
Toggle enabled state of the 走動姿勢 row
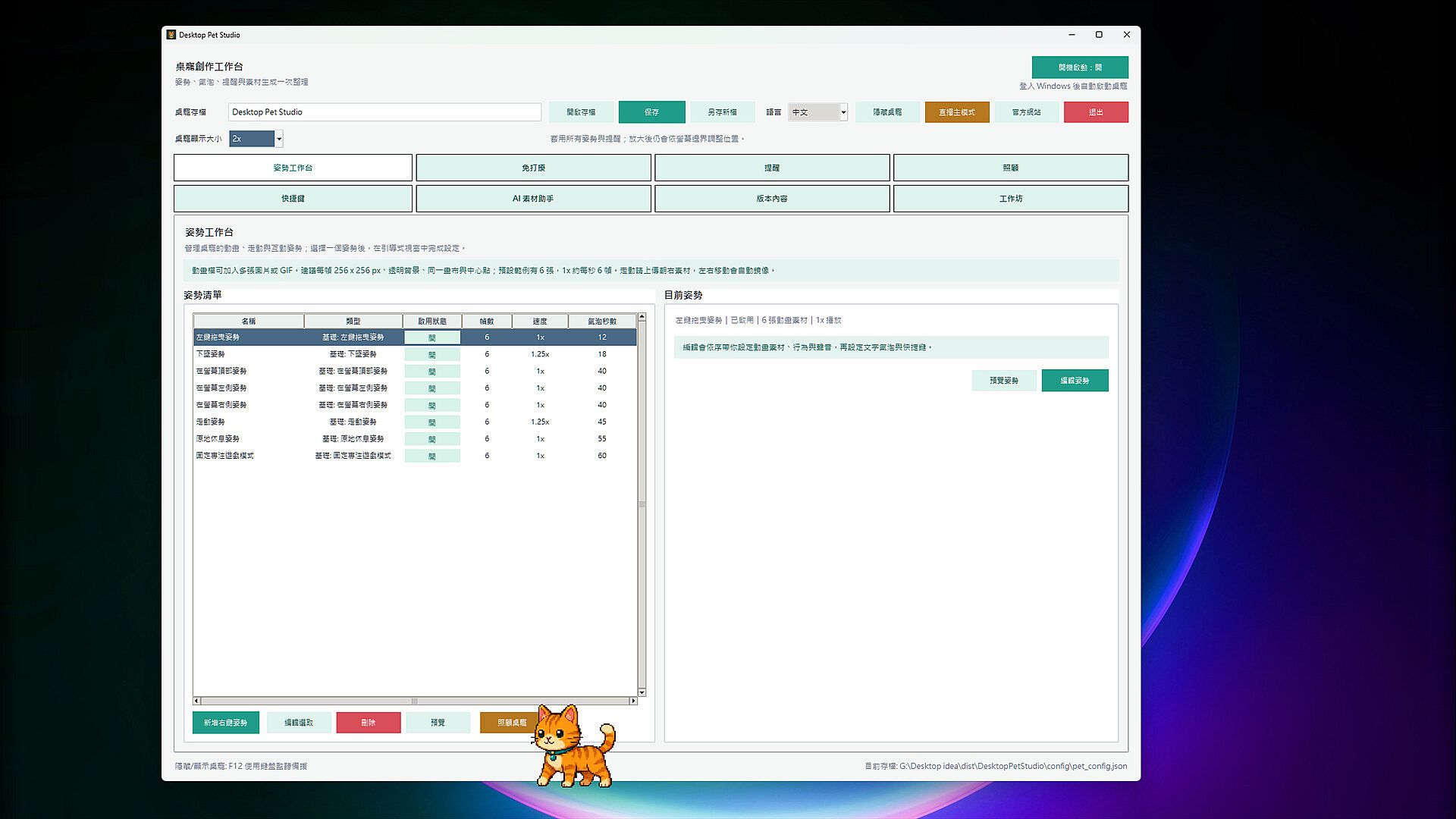coord(432,422)
